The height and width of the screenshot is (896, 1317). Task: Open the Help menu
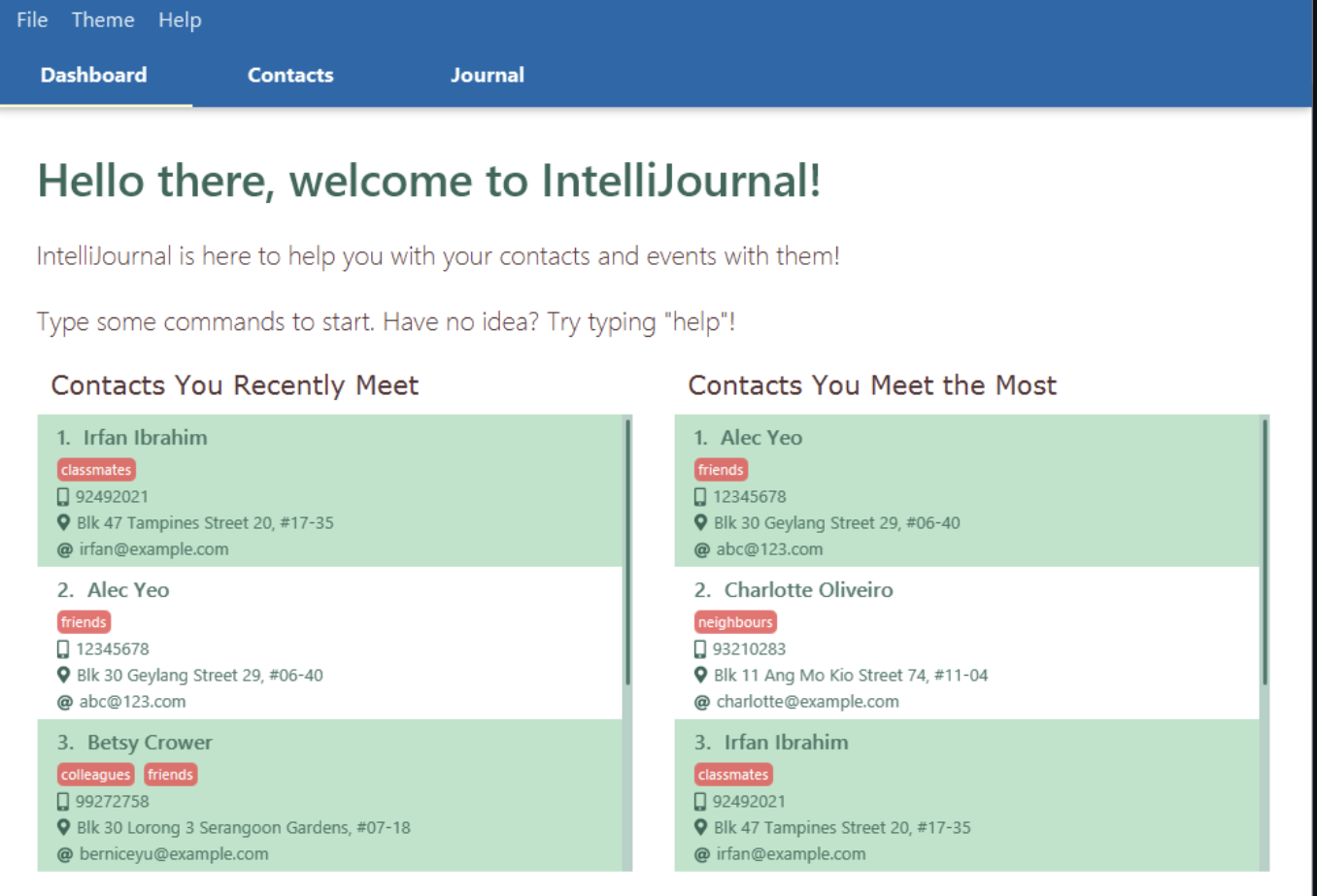(x=180, y=19)
